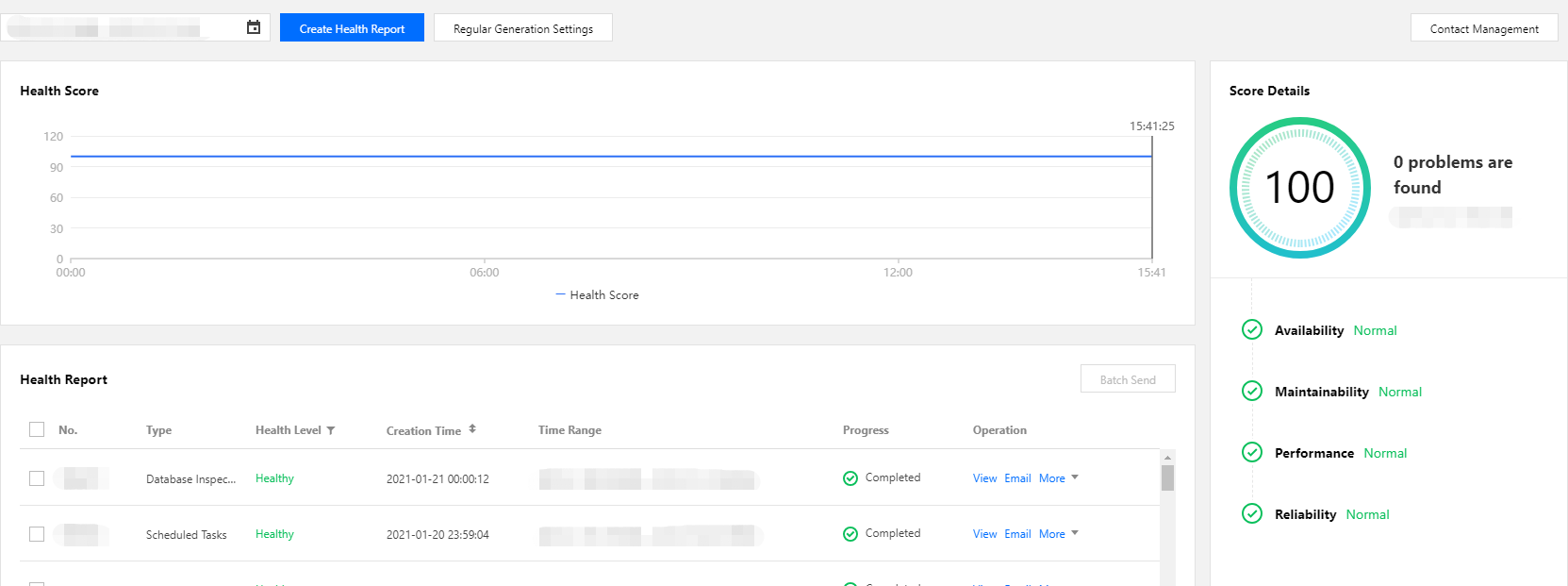This screenshot has height=586, width=1568.
Task: Open the date range selector field
Action: click(123, 27)
